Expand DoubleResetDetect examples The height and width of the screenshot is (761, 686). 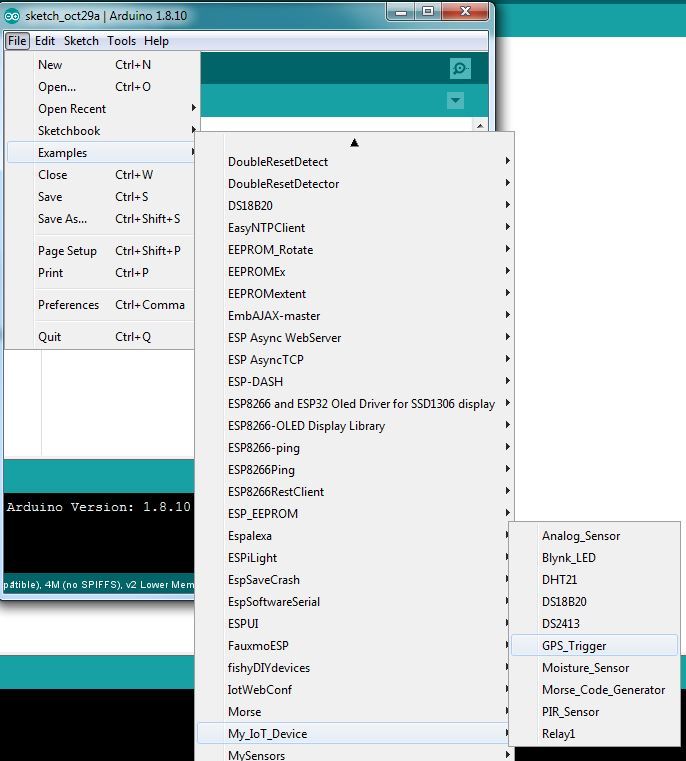click(354, 162)
